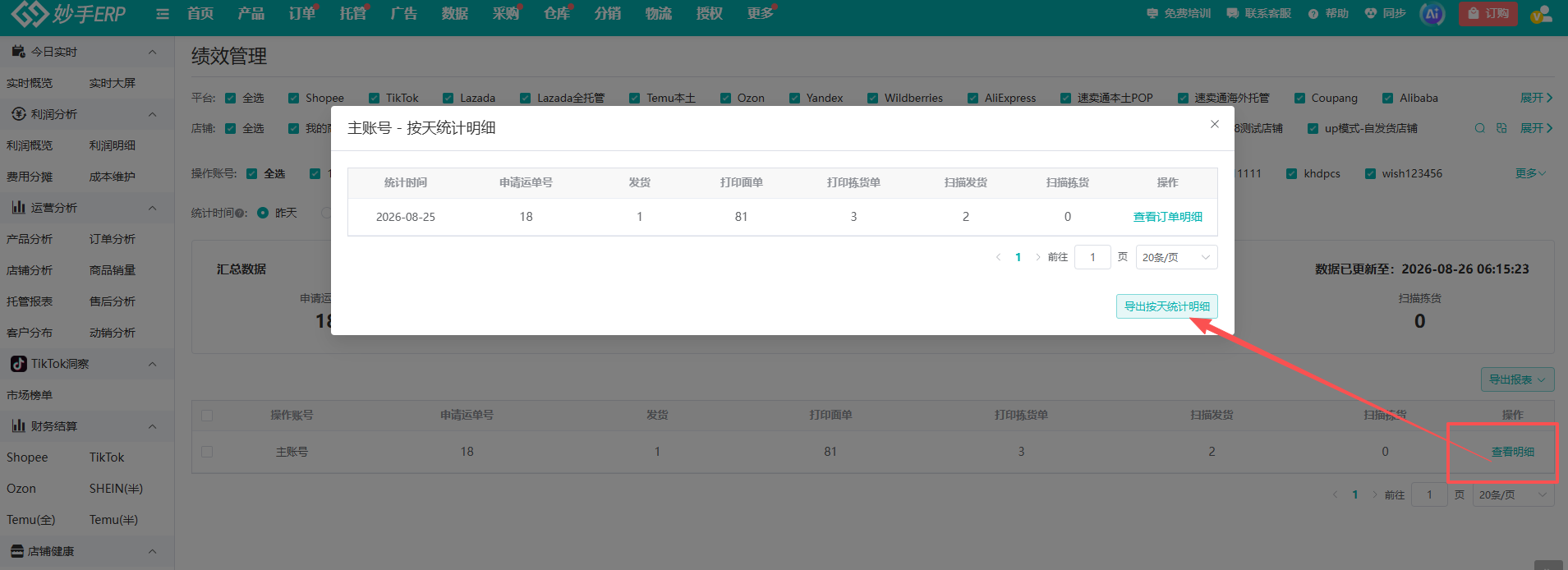This screenshot has width=1568, height=570.
Task: Open the main table 20条/页 dropdown
Action: tap(1513, 494)
